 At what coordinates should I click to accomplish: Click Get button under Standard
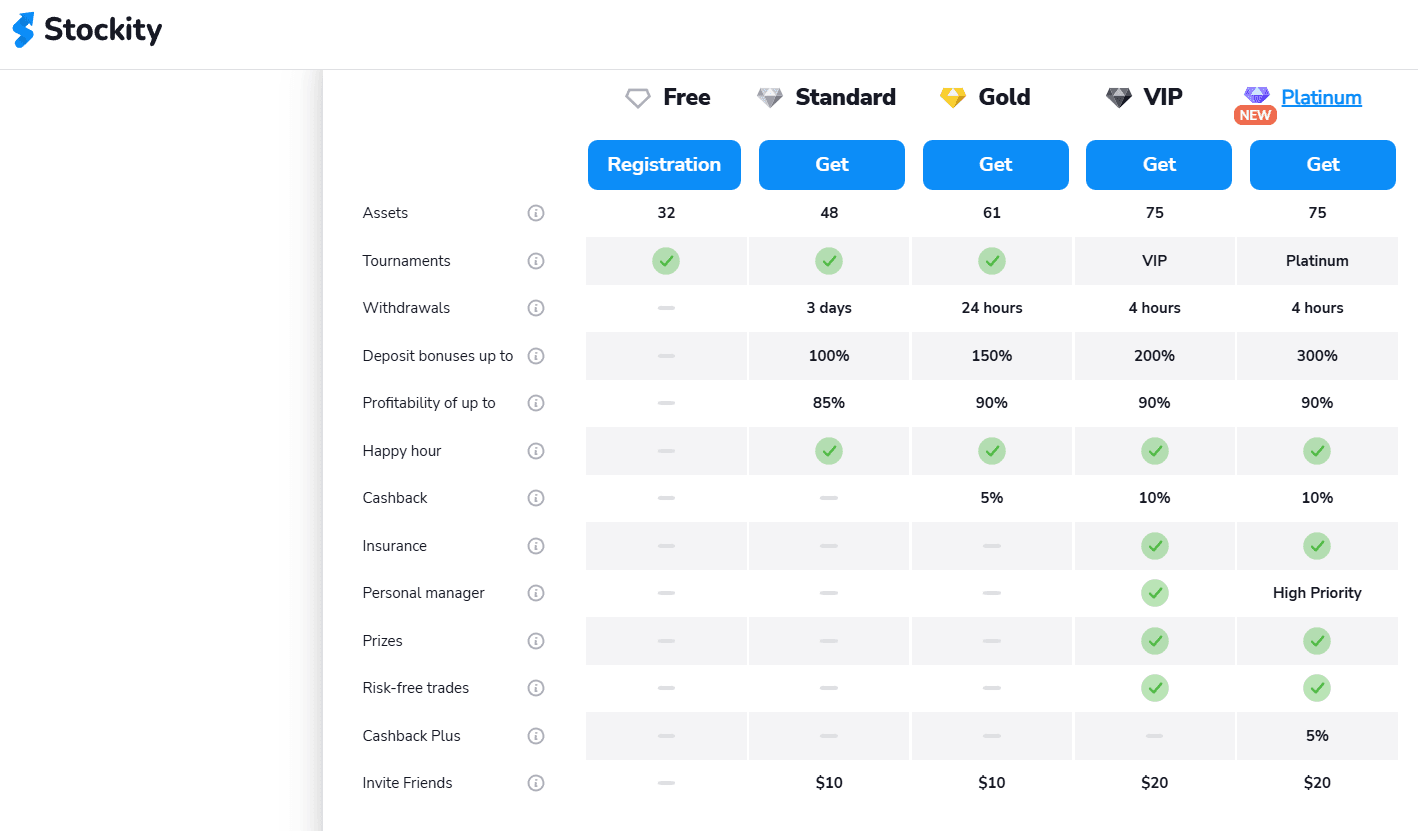tap(832, 165)
